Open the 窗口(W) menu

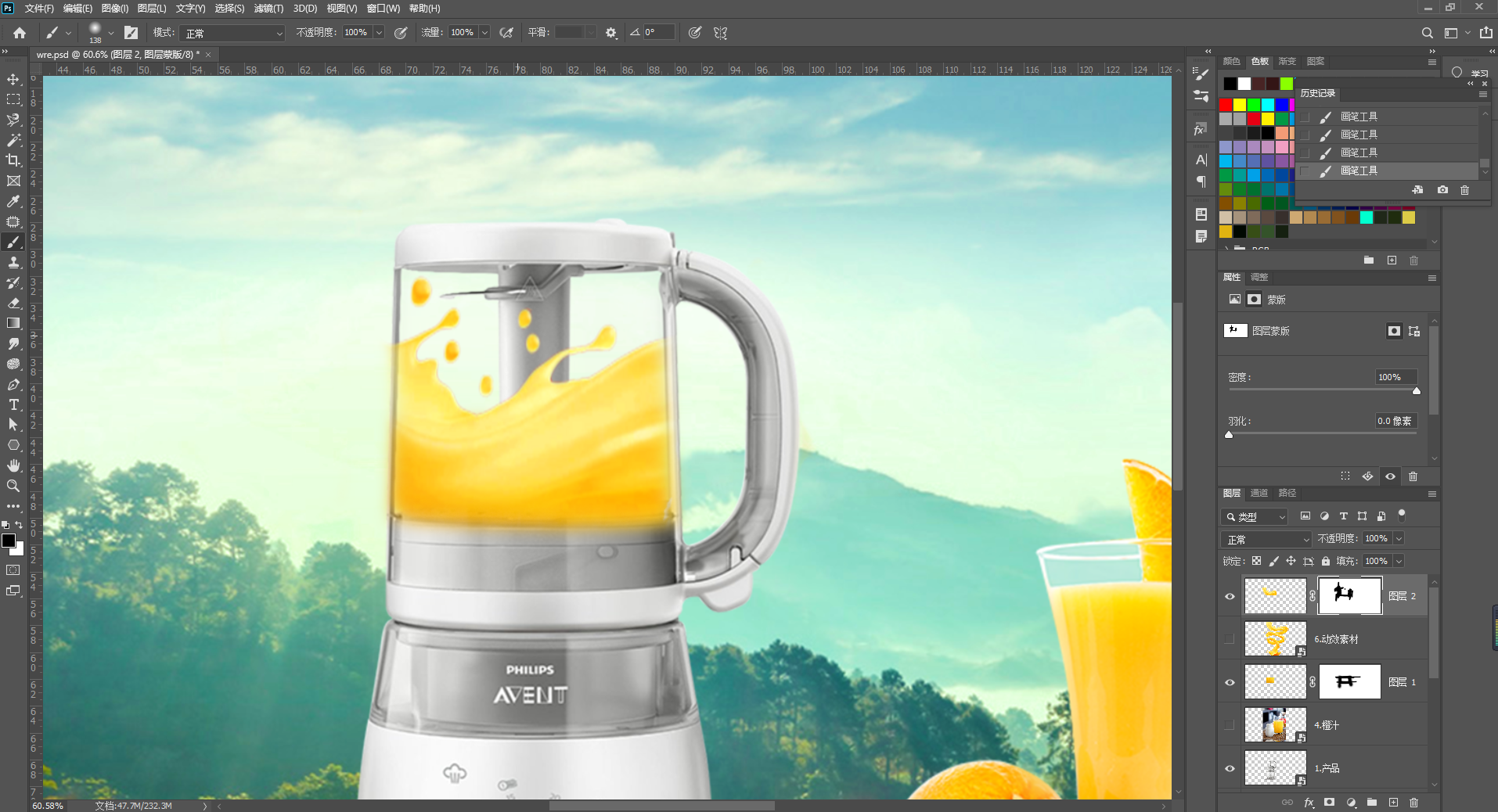[383, 9]
